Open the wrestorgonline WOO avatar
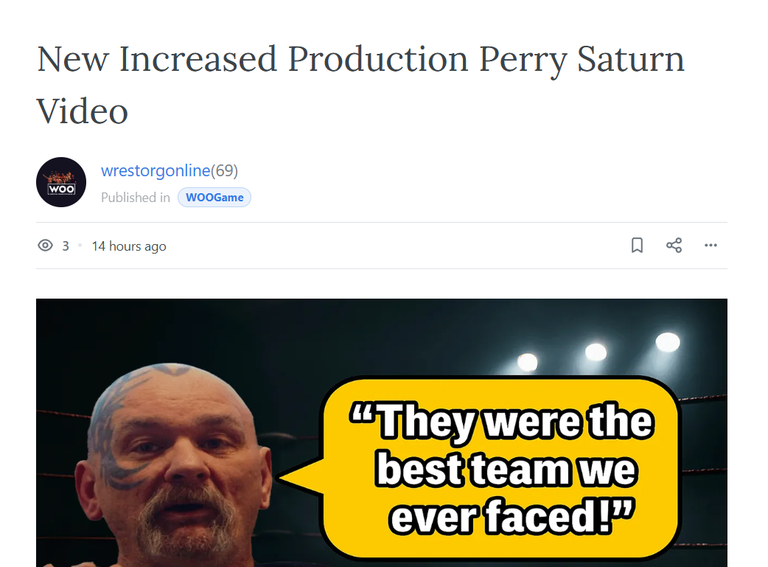The image size is (768, 567). pyautogui.click(x=61, y=182)
